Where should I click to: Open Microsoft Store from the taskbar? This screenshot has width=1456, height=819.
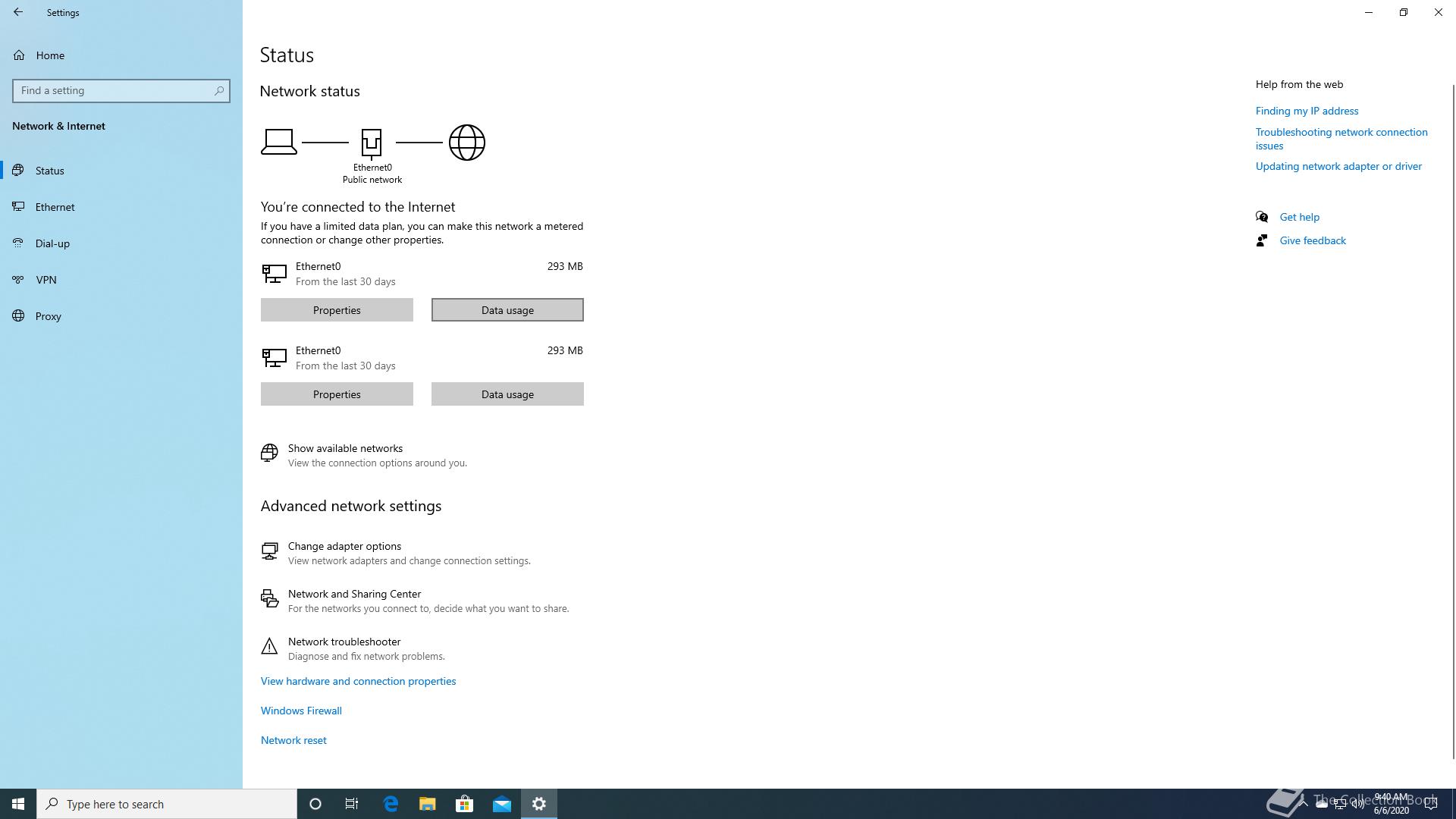click(x=464, y=804)
